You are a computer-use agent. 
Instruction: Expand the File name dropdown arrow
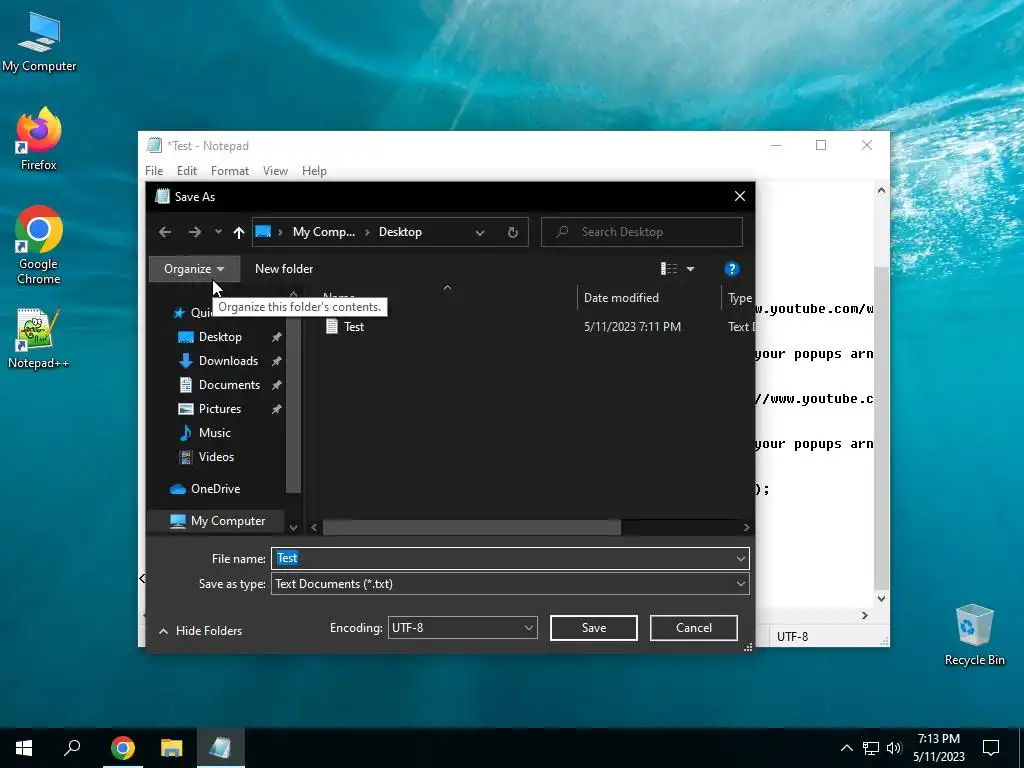741,558
